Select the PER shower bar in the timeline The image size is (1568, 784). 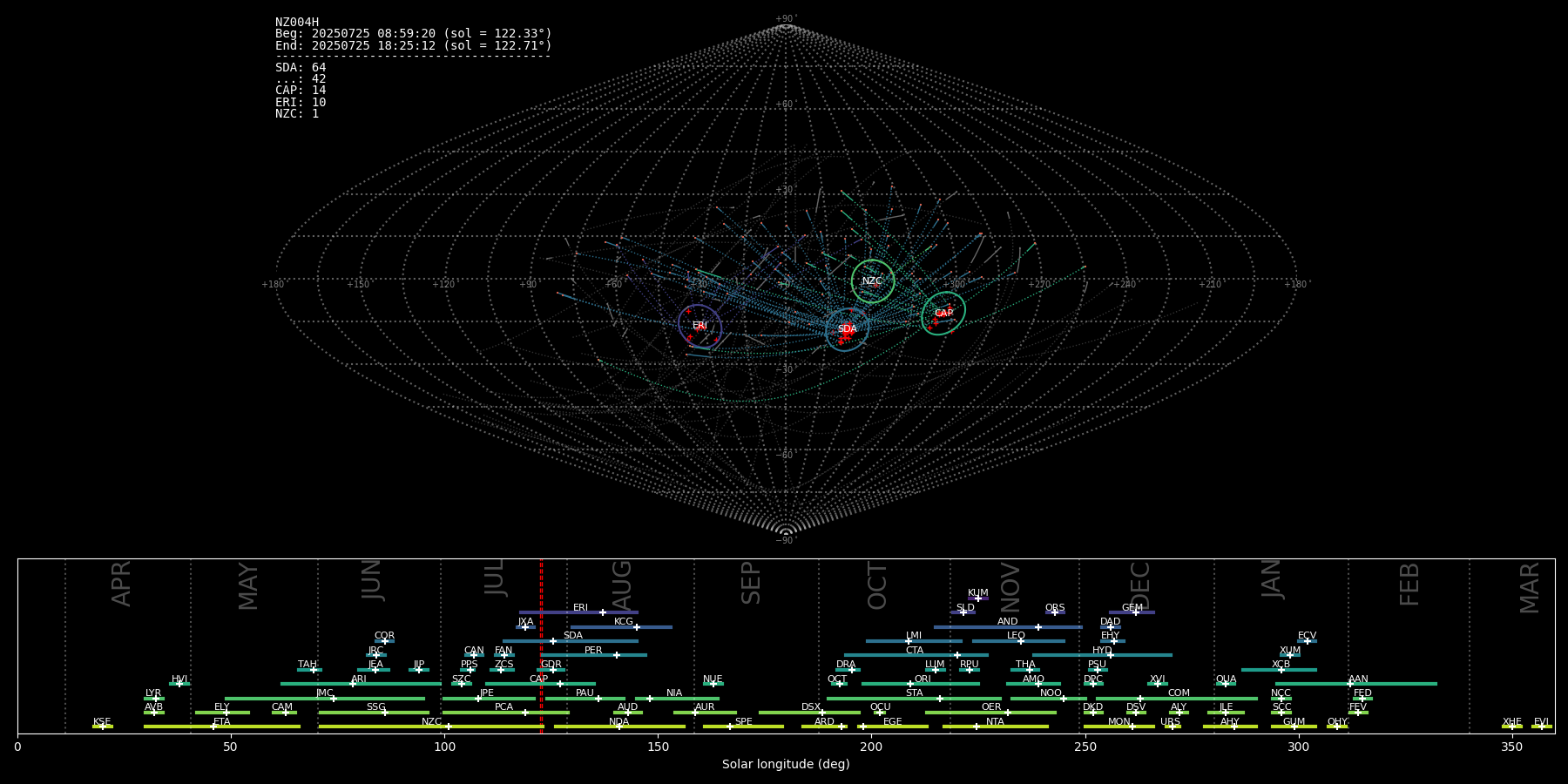(594, 655)
